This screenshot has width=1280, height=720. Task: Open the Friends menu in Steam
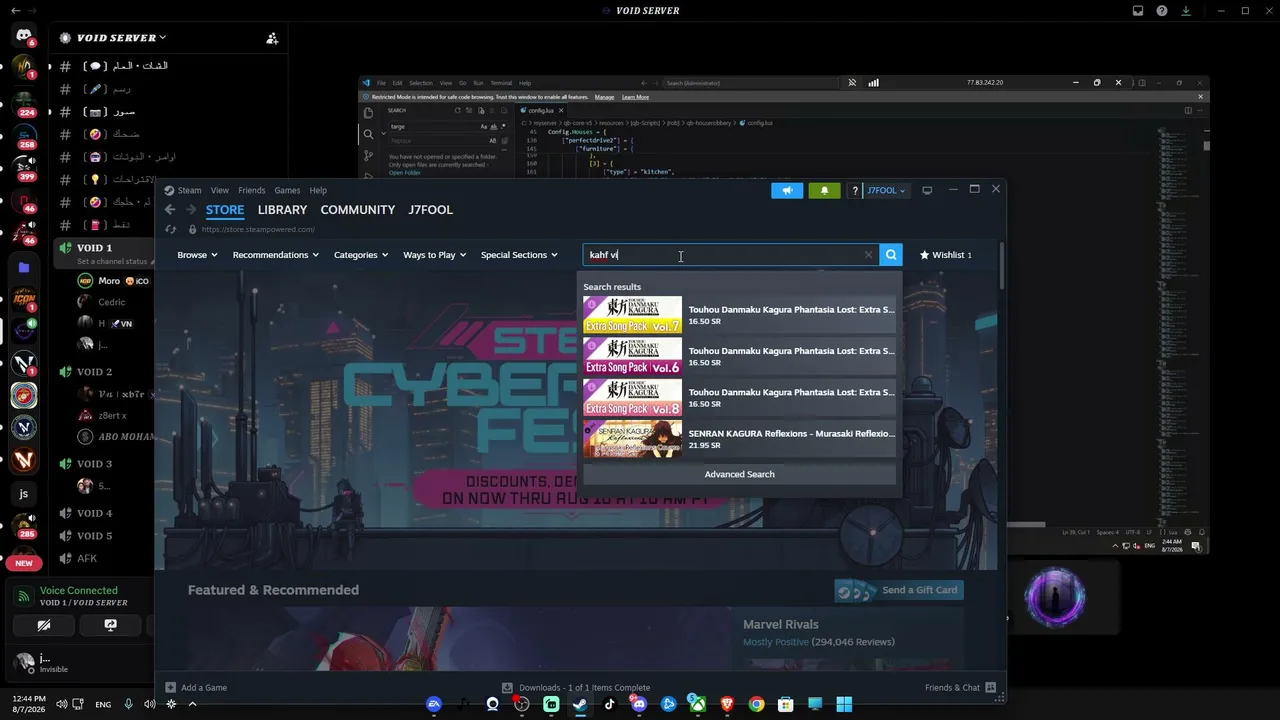tap(252, 190)
